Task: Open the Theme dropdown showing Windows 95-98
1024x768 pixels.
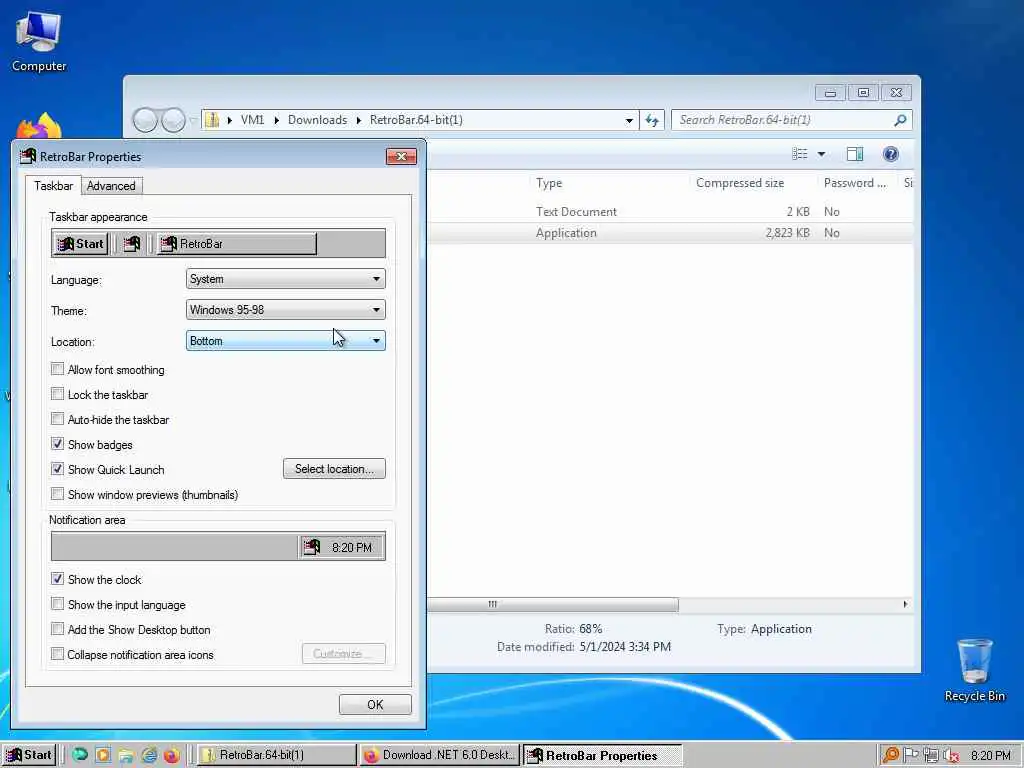Action: tap(285, 310)
